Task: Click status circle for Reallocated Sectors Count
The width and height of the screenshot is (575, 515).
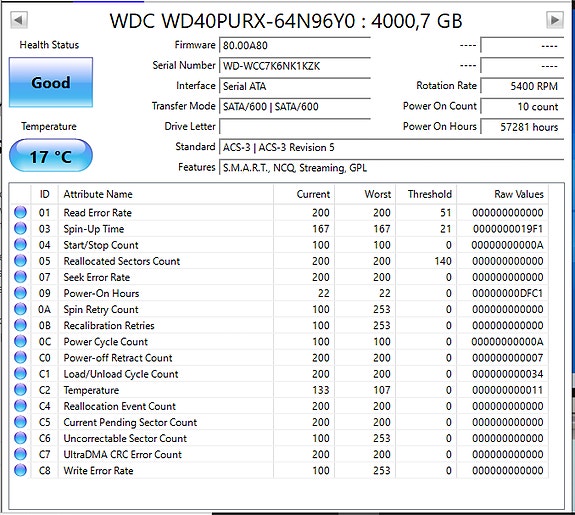Action: tap(21, 261)
